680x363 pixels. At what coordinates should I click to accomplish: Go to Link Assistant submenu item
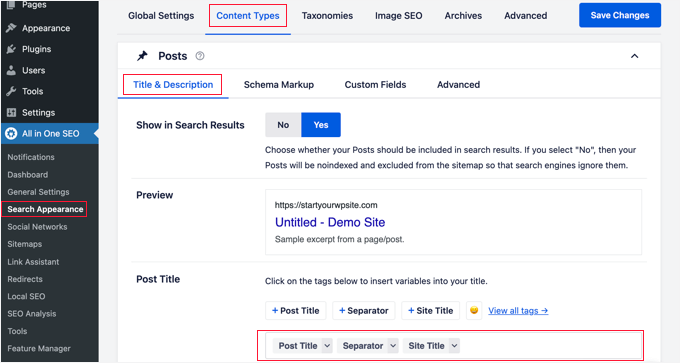[x=33, y=262]
